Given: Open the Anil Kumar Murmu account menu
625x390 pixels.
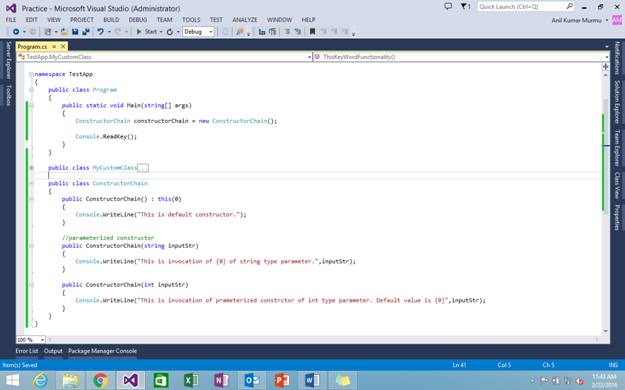Looking at the screenshot, I should click(580, 20).
